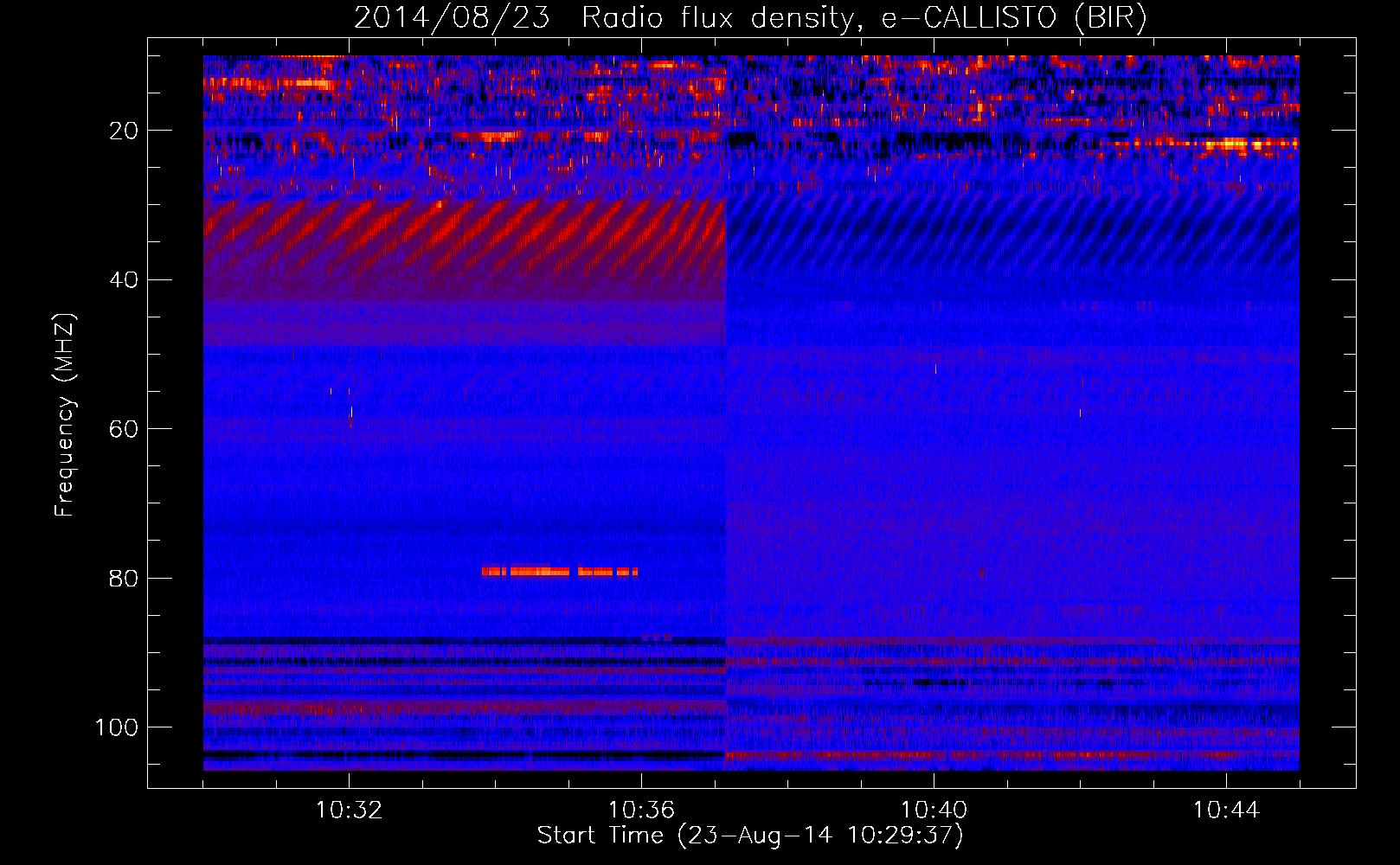Click the bright orange emission band near 80 MHz
1400x865 pixels.
point(560,571)
